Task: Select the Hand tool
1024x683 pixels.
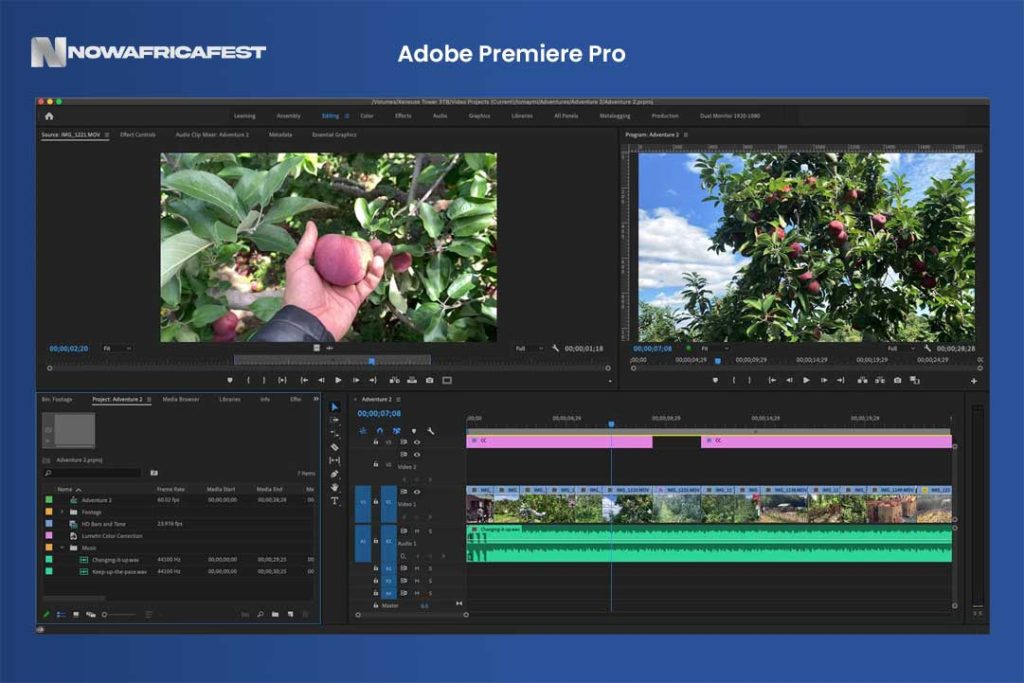Action: [334, 487]
